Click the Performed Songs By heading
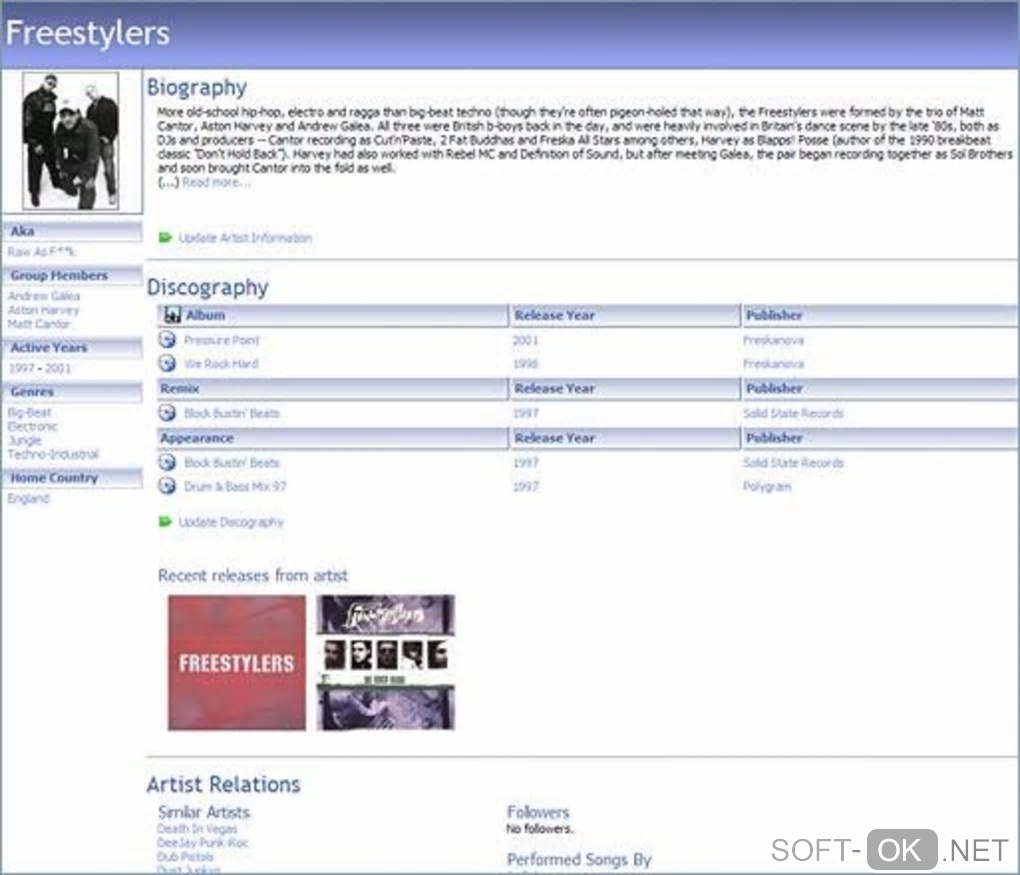 pos(579,859)
